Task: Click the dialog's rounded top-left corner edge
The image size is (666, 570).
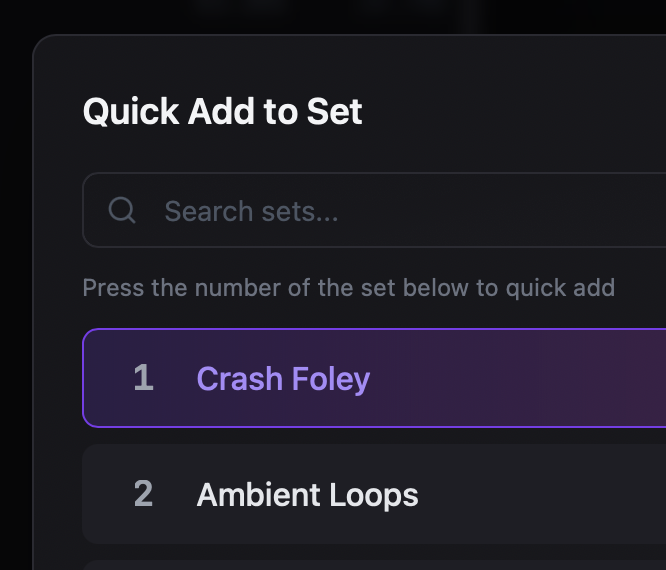Action: 38,41
